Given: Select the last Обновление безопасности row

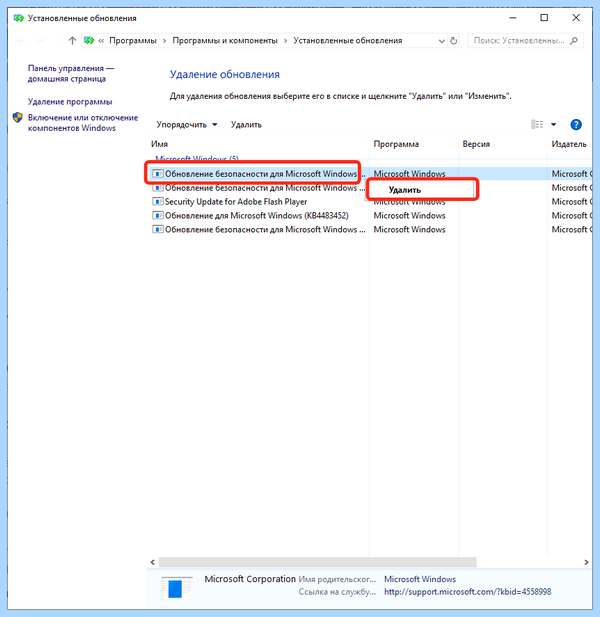Looking at the screenshot, I should pos(264,229).
